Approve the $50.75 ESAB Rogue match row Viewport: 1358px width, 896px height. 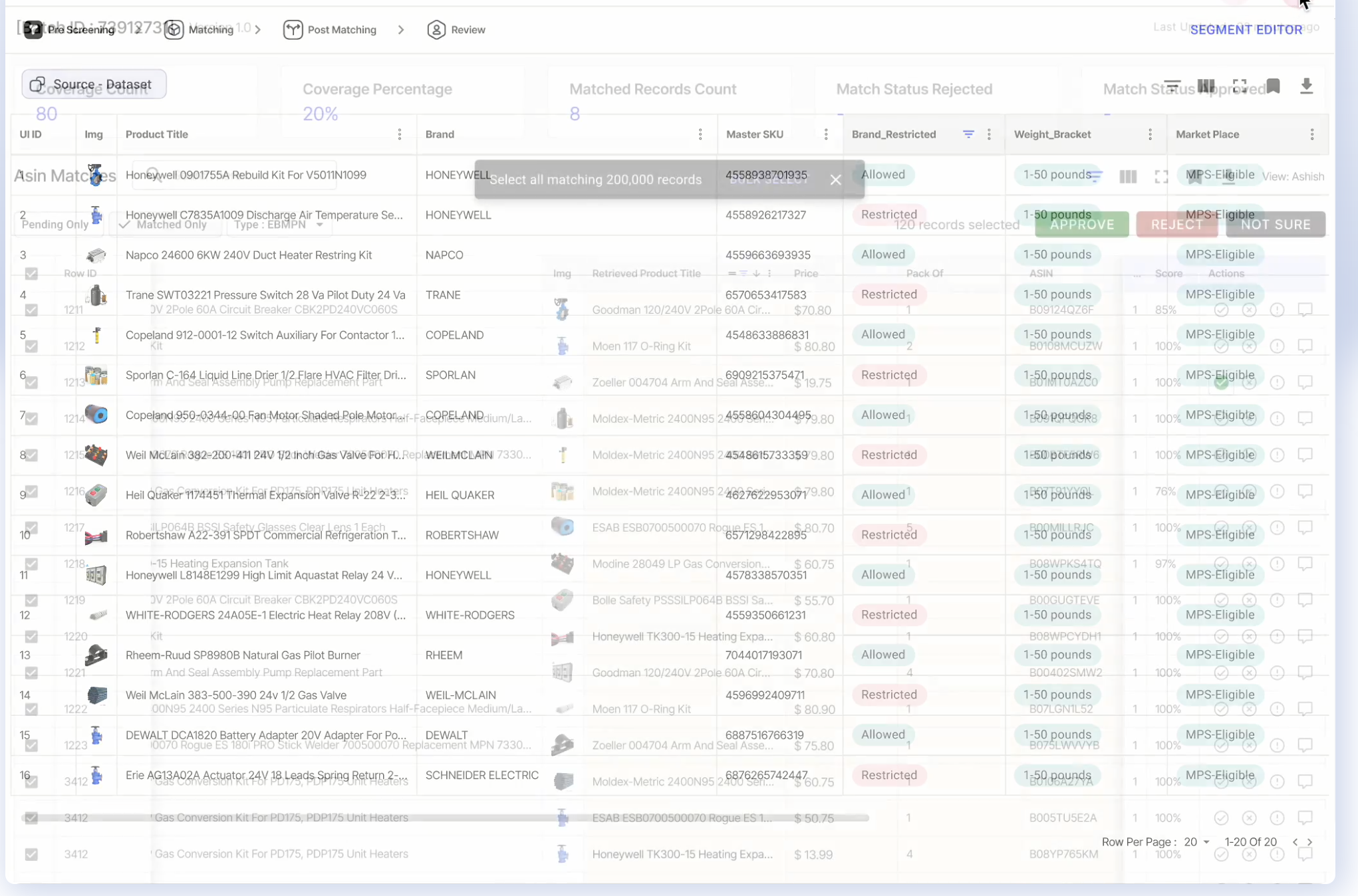[1221, 818]
